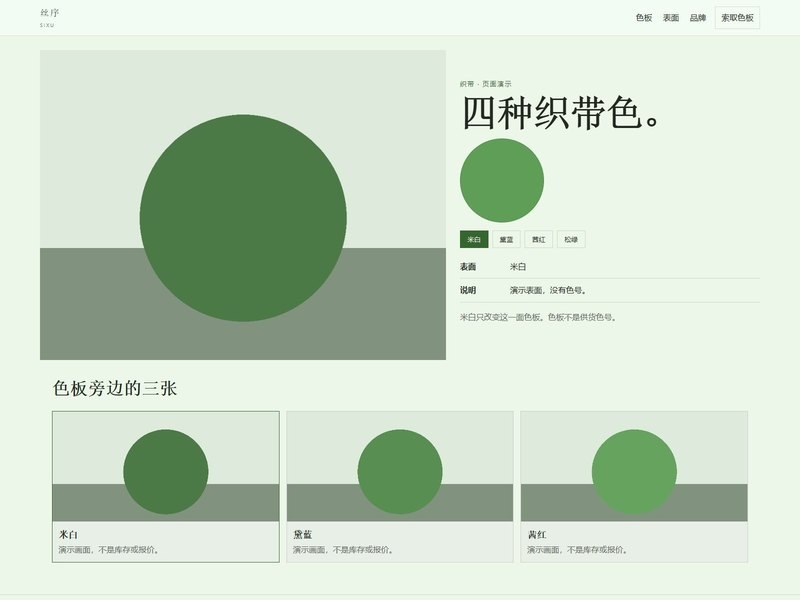
Task: Click the 黛蓝 card title text
Action: pos(303,535)
